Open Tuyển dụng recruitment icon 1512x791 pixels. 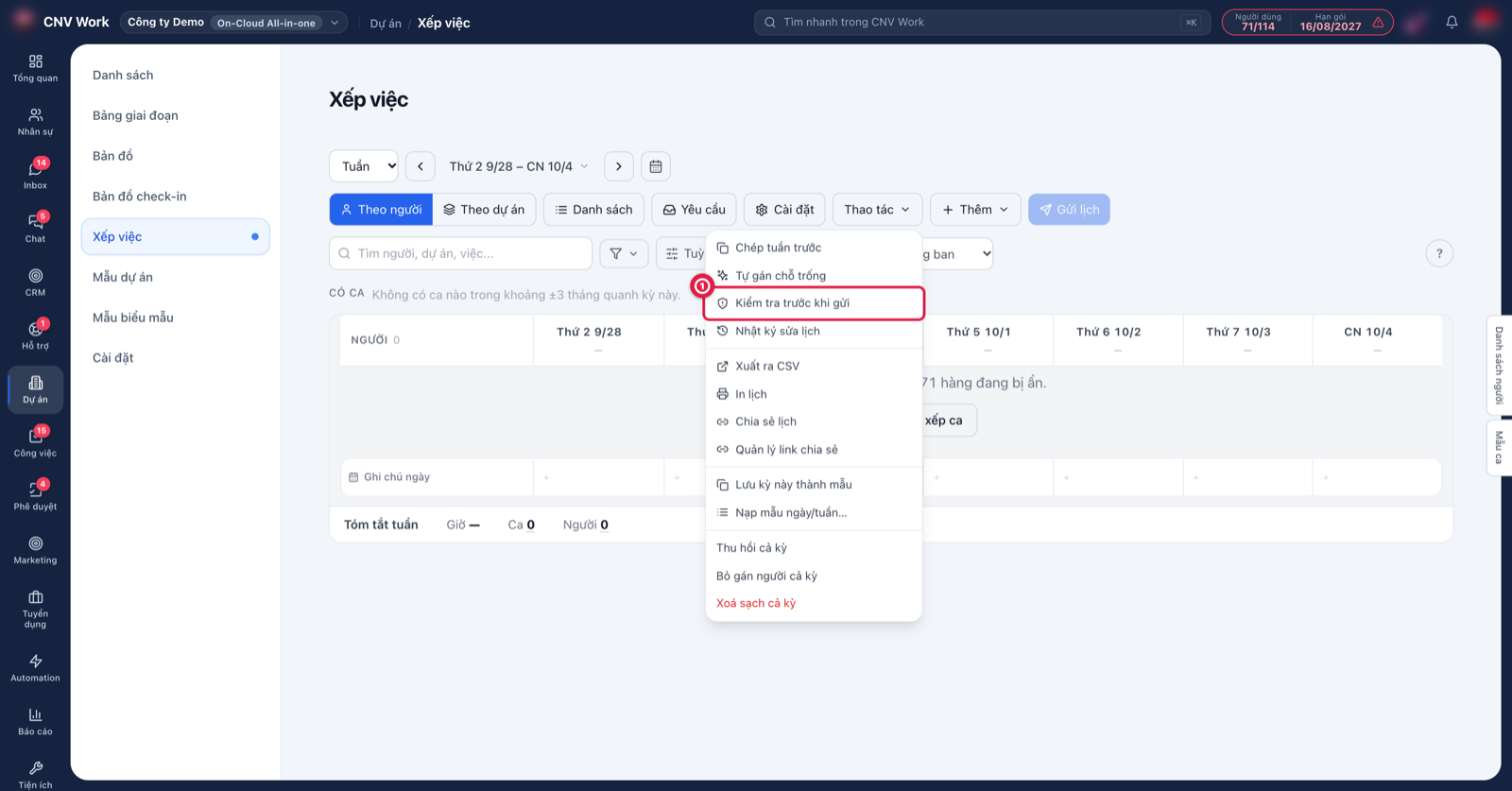click(35, 610)
